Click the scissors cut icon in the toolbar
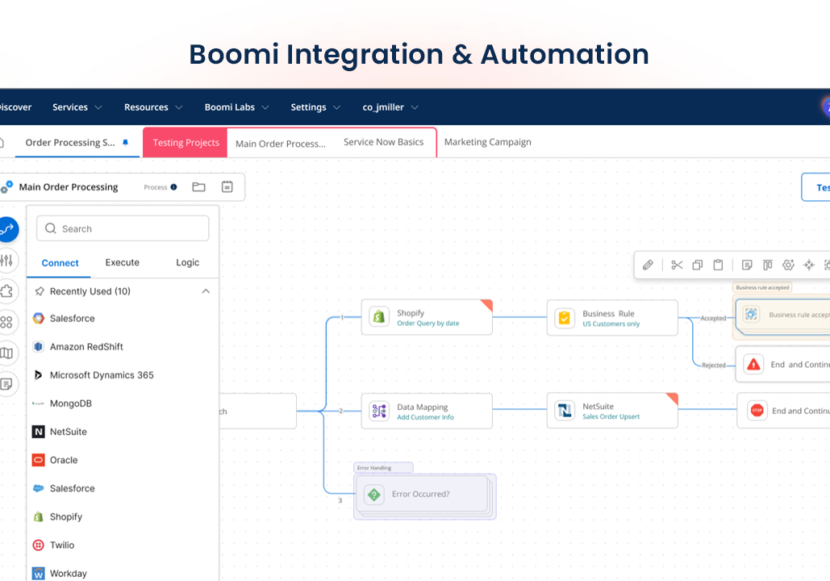The width and height of the screenshot is (830, 581). coord(677,265)
